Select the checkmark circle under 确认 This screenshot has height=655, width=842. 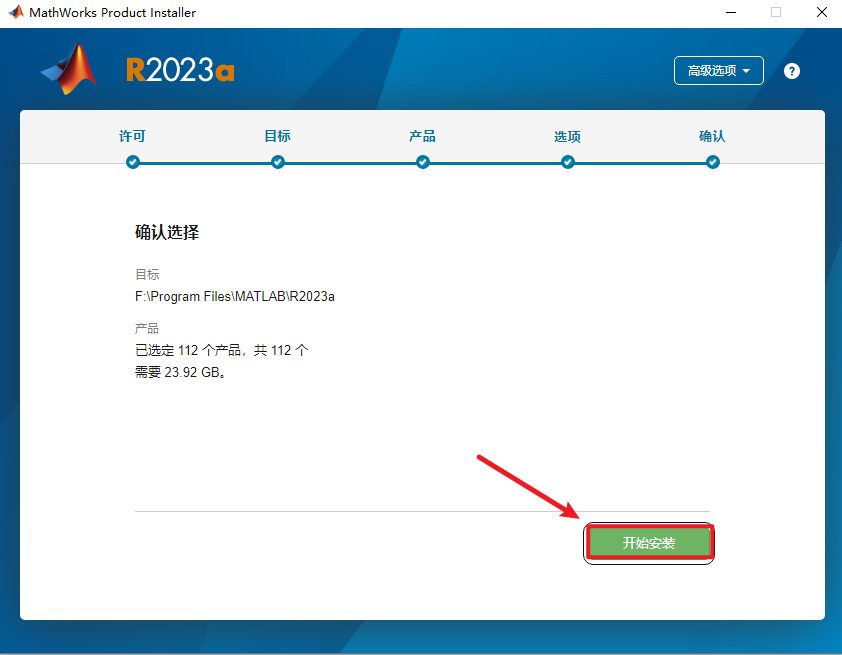713,162
